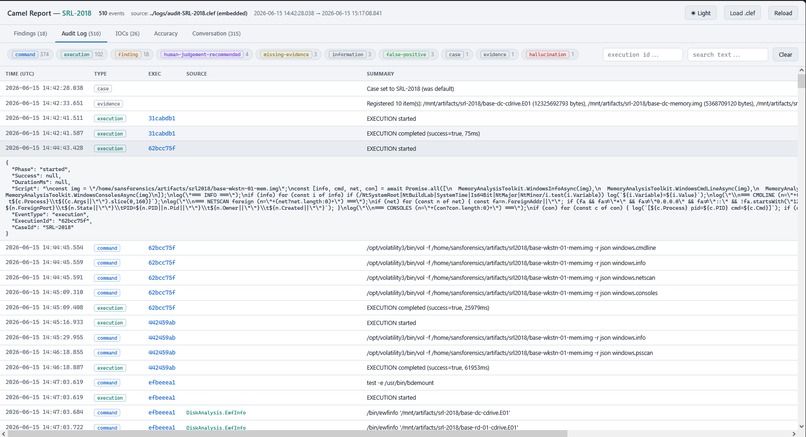The height and width of the screenshot is (437, 806).
Task: Click the evidence badge in the 14:42:33.651 row
Action: (108, 103)
